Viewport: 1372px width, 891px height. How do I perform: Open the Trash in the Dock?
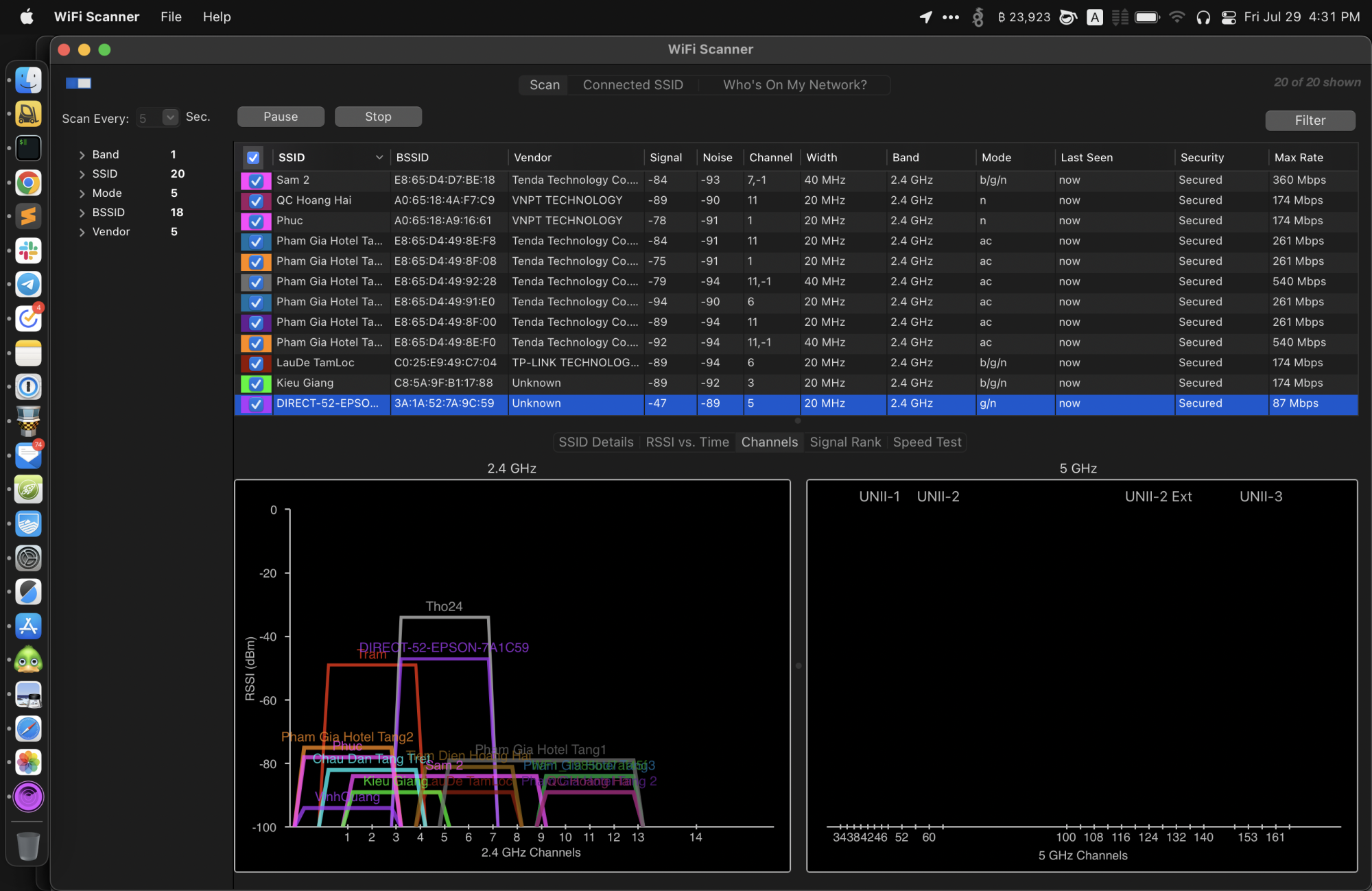[x=28, y=846]
